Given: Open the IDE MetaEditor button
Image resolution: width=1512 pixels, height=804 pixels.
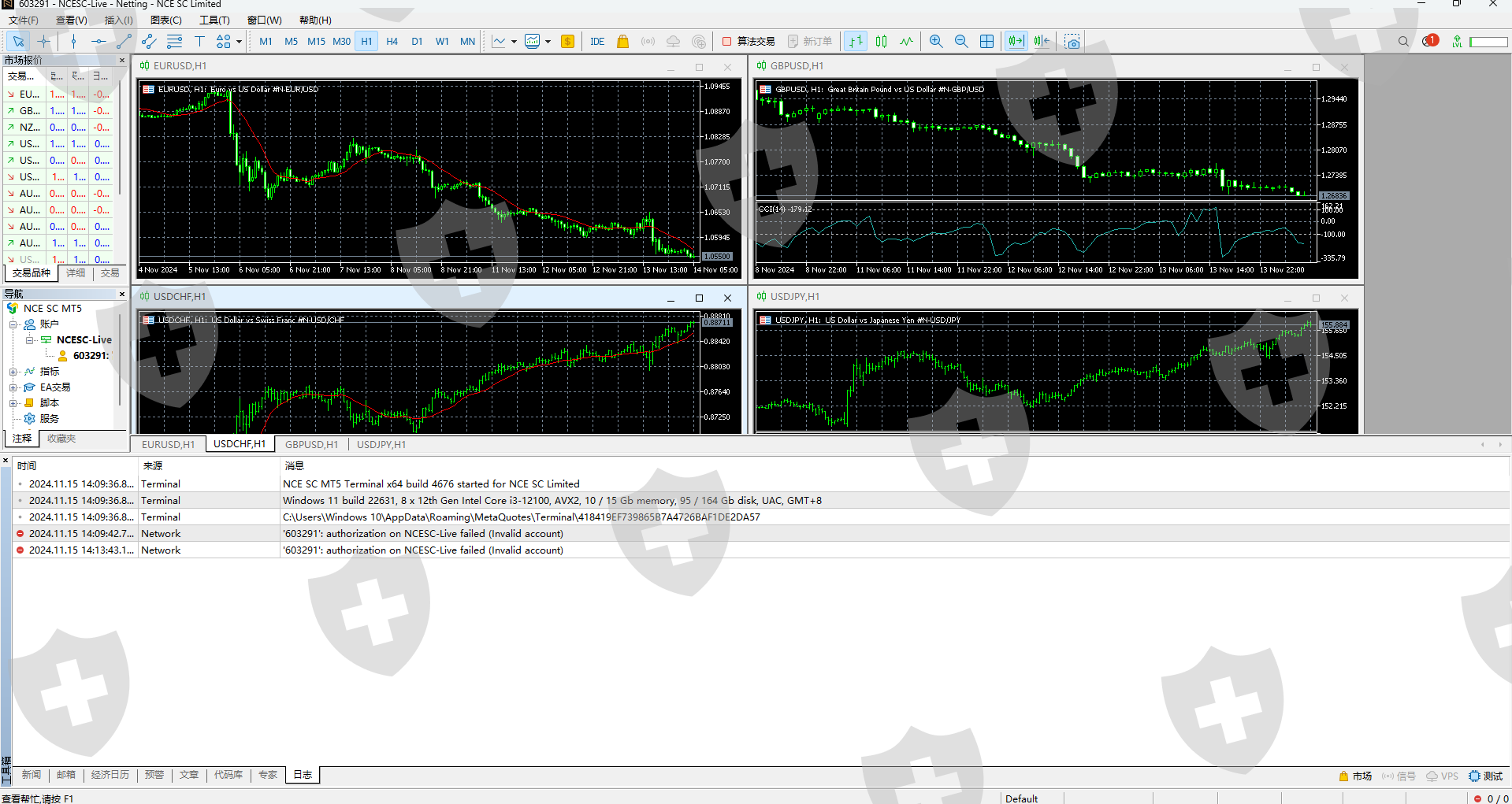Looking at the screenshot, I should (597, 42).
